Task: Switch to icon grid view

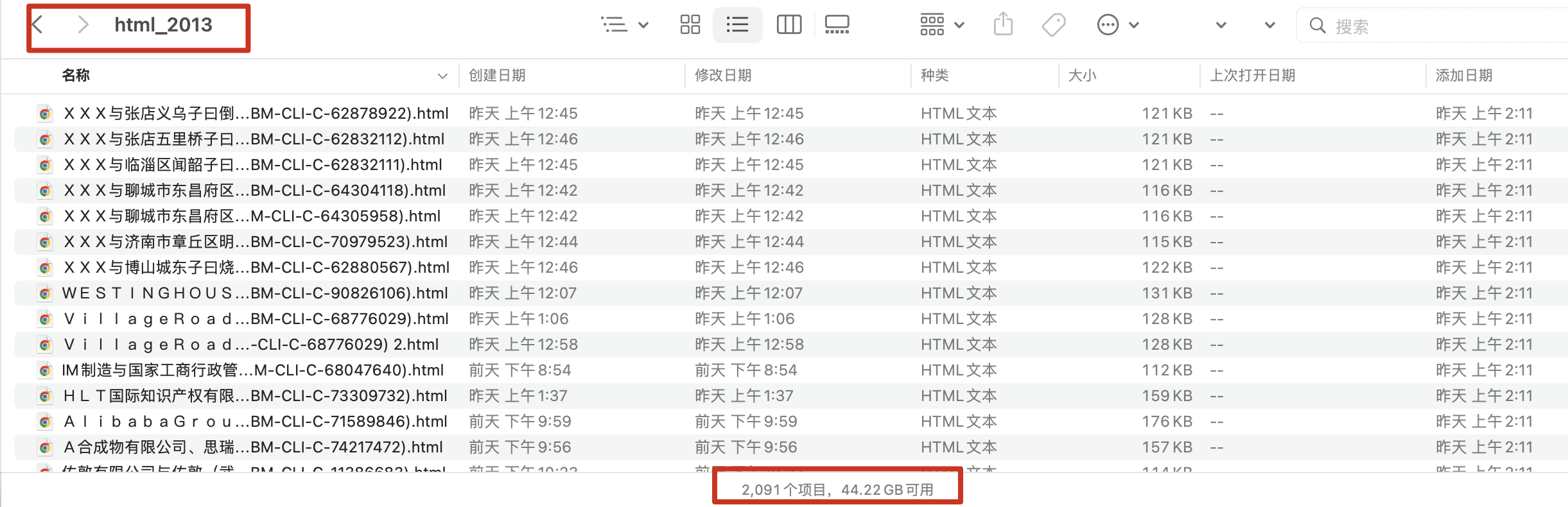Action: 690,25
